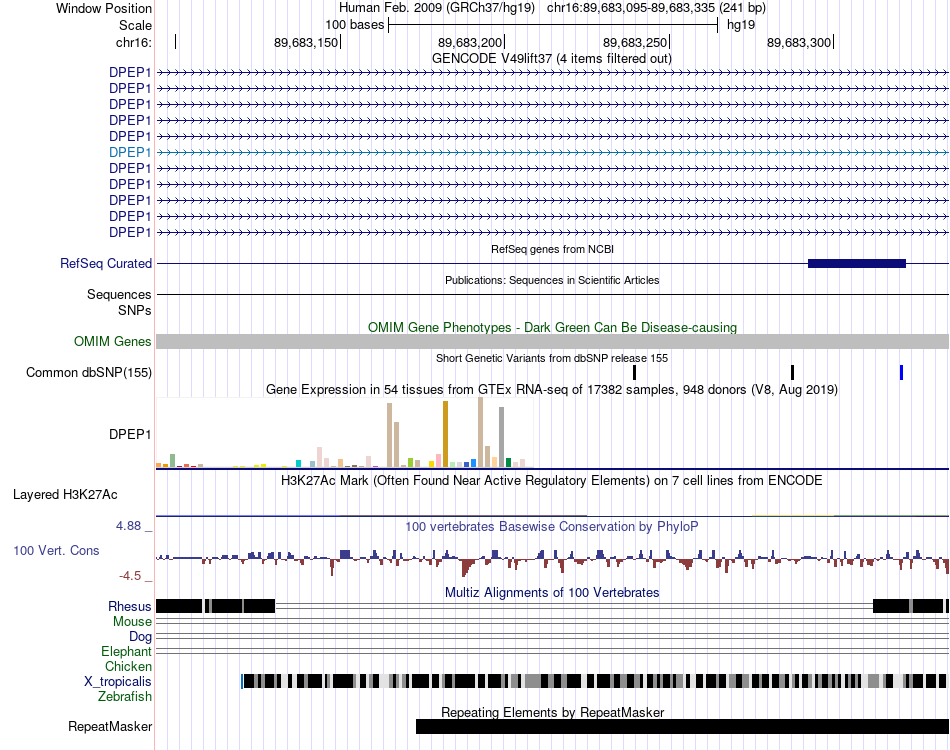The width and height of the screenshot is (950, 750).
Task: Open the RefSeq genes from NCBI track title
Action: [552, 249]
